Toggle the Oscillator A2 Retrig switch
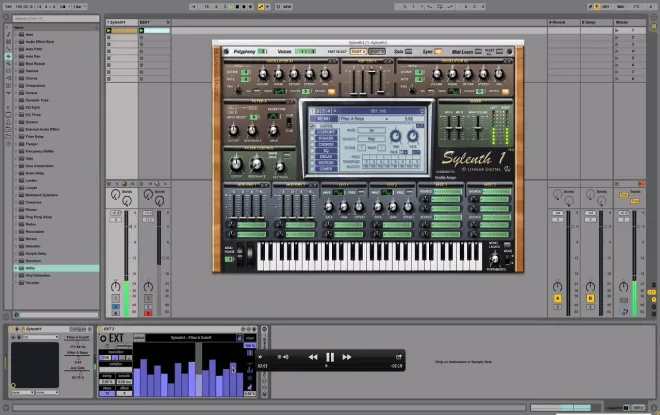This screenshot has width=660, height=415. [x=506, y=91]
